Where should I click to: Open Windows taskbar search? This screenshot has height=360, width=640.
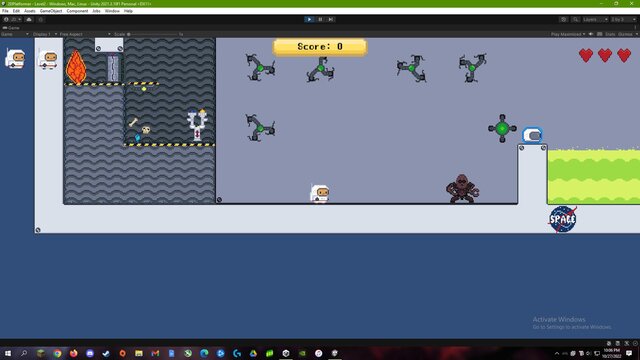pyautogui.click(x=24, y=353)
